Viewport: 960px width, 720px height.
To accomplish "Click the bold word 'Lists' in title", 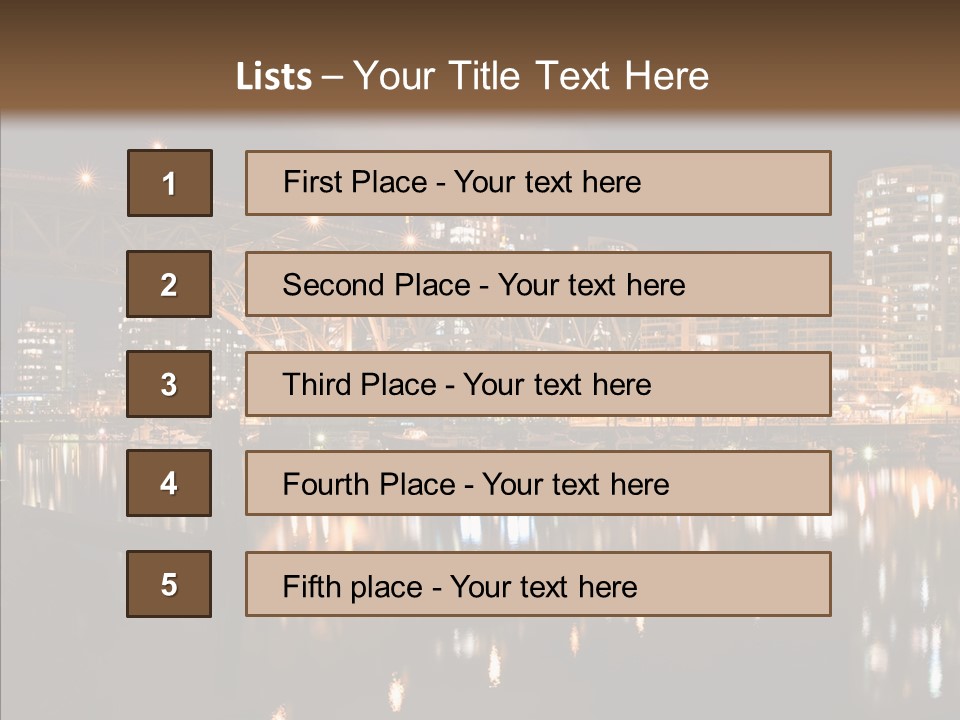I will coord(274,76).
